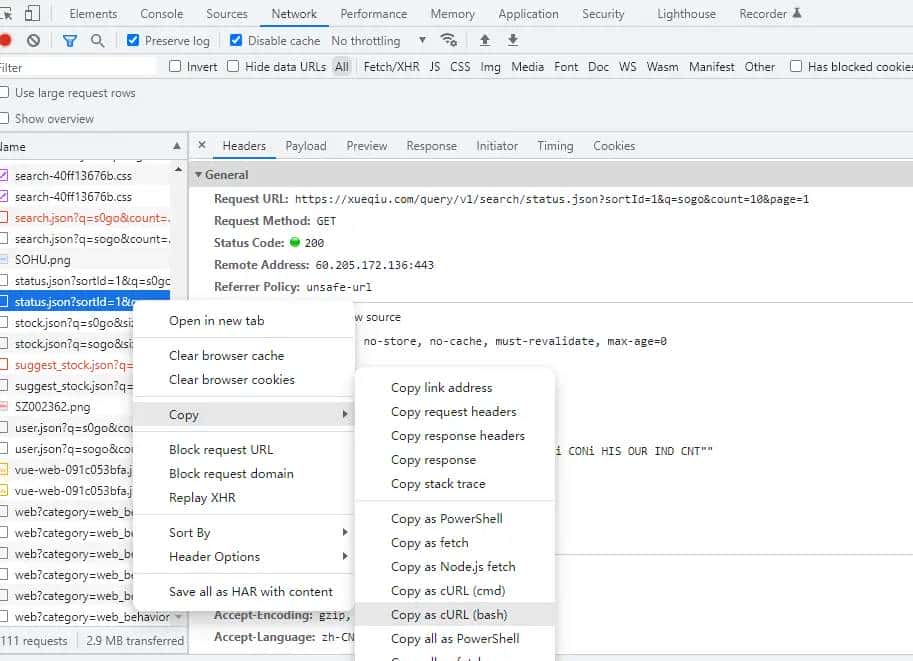The height and width of the screenshot is (661, 913).
Task: Filter requests by Fetch/XHR type
Action: pyautogui.click(x=391, y=67)
